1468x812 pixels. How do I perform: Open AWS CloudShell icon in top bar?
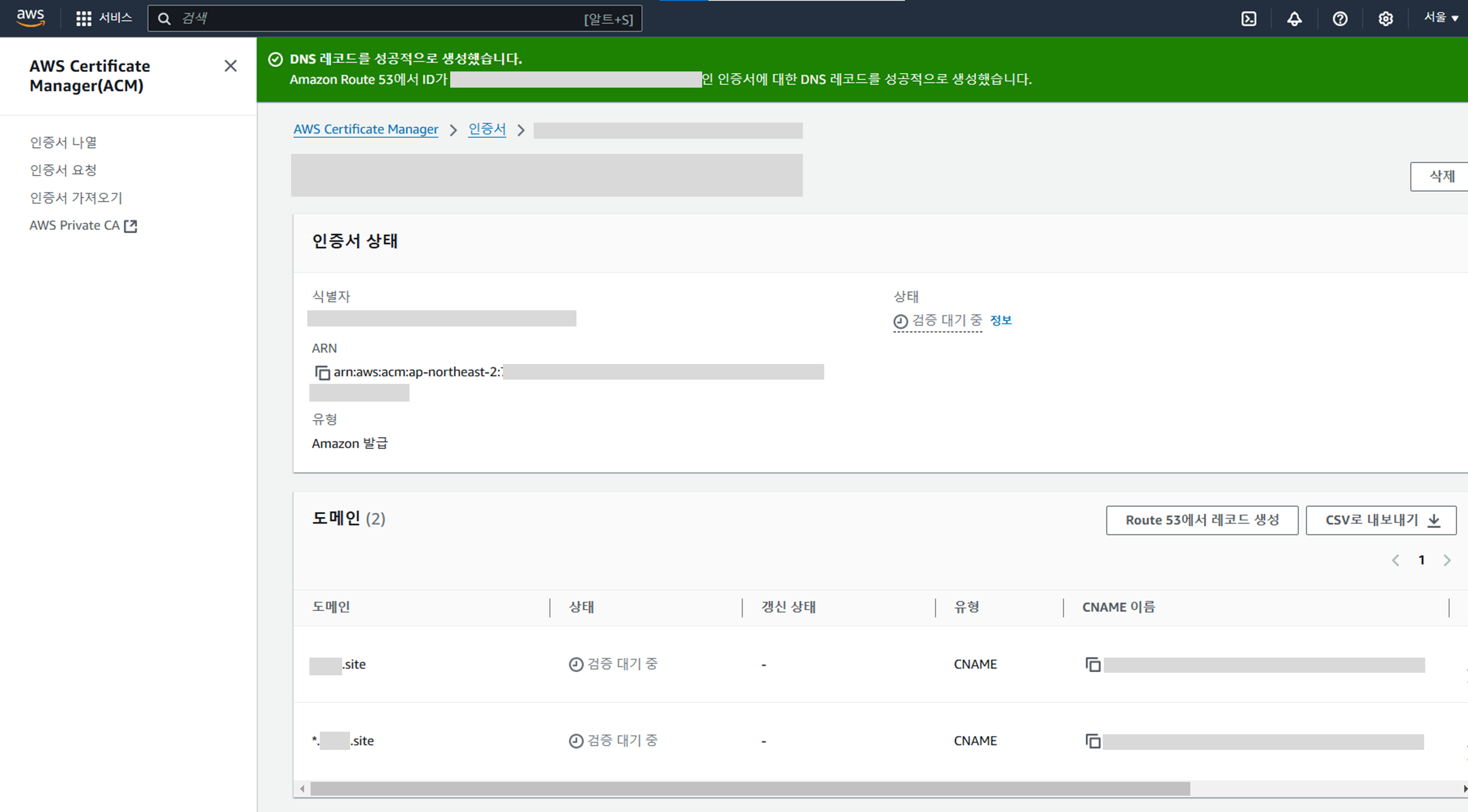pyautogui.click(x=1248, y=19)
